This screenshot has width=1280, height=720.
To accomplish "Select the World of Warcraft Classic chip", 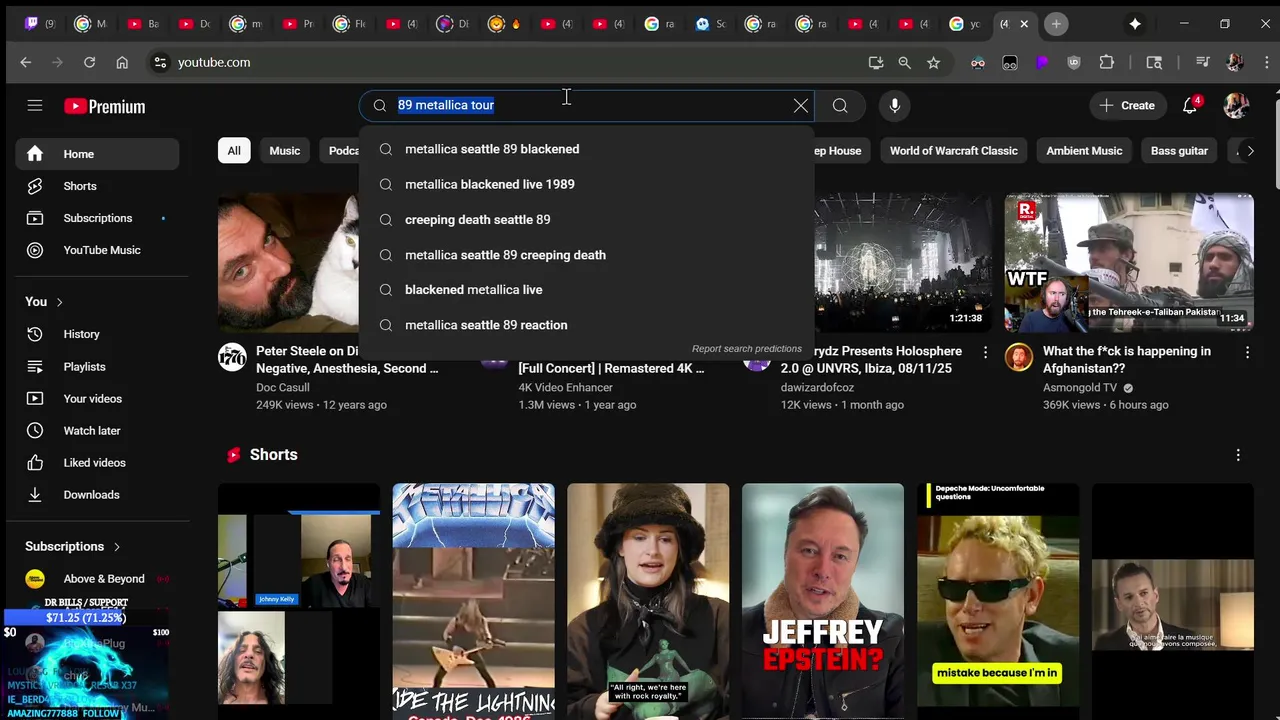I will (954, 151).
